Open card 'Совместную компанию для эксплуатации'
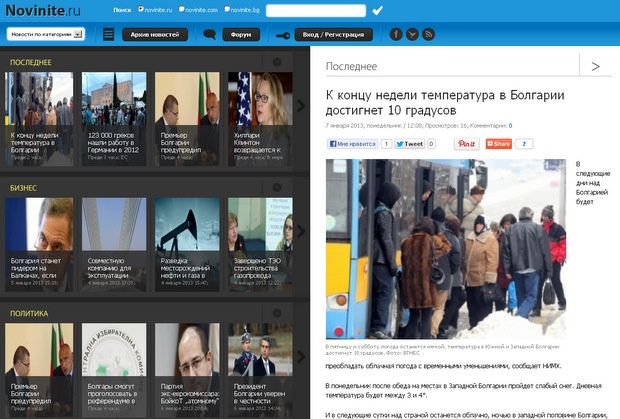This screenshot has width=620, height=419. (x=114, y=245)
